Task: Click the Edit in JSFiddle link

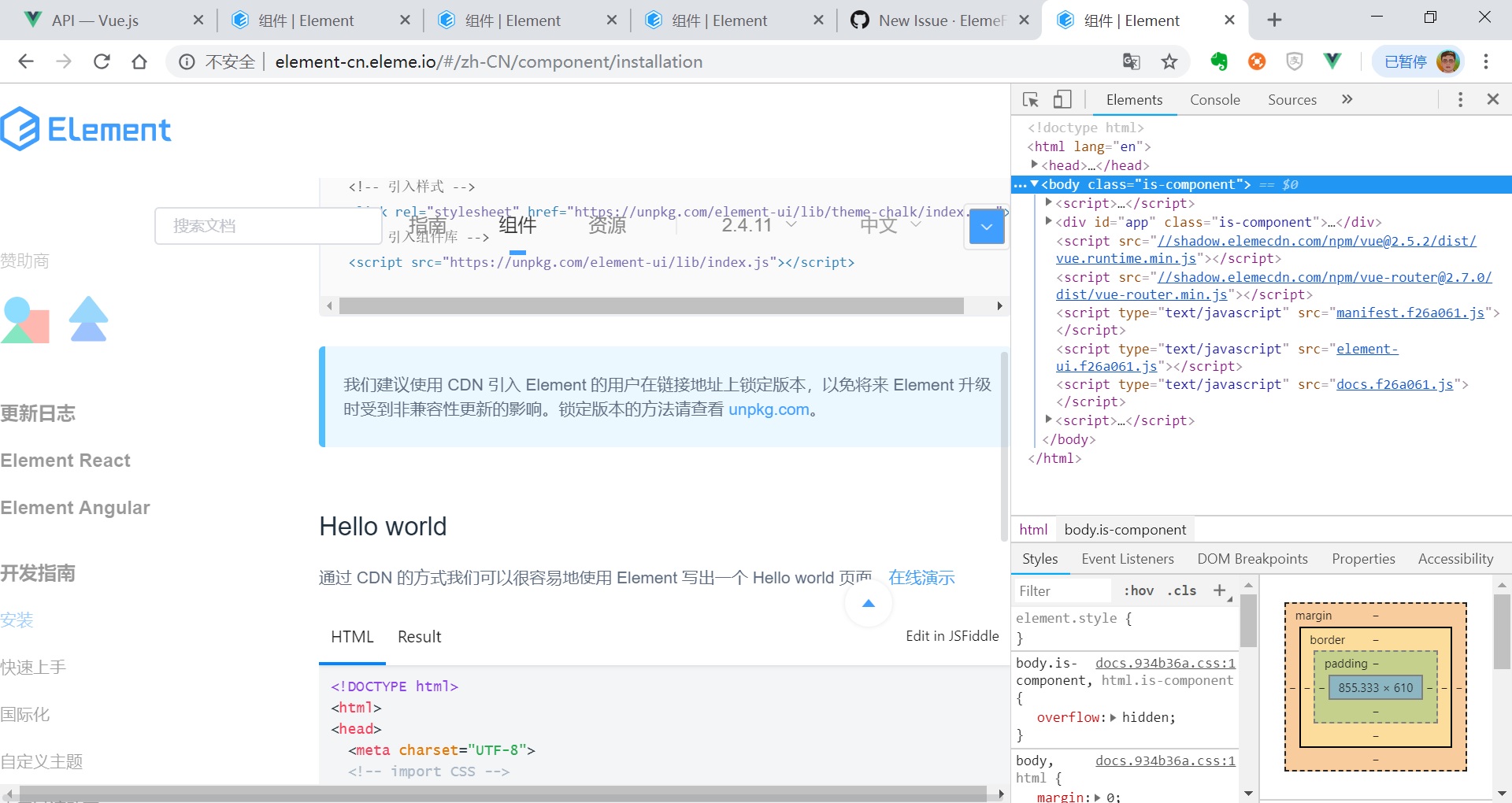Action: [x=951, y=636]
